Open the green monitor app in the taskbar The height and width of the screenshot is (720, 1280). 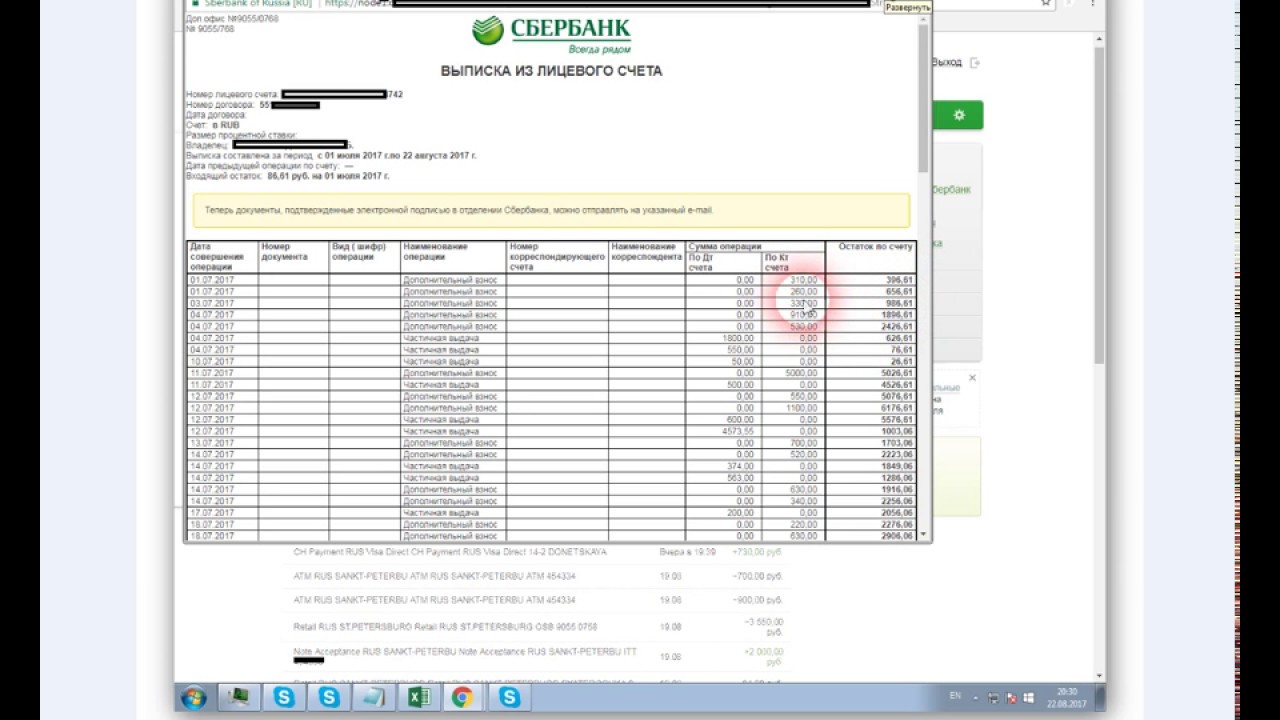[x=239, y=697]
